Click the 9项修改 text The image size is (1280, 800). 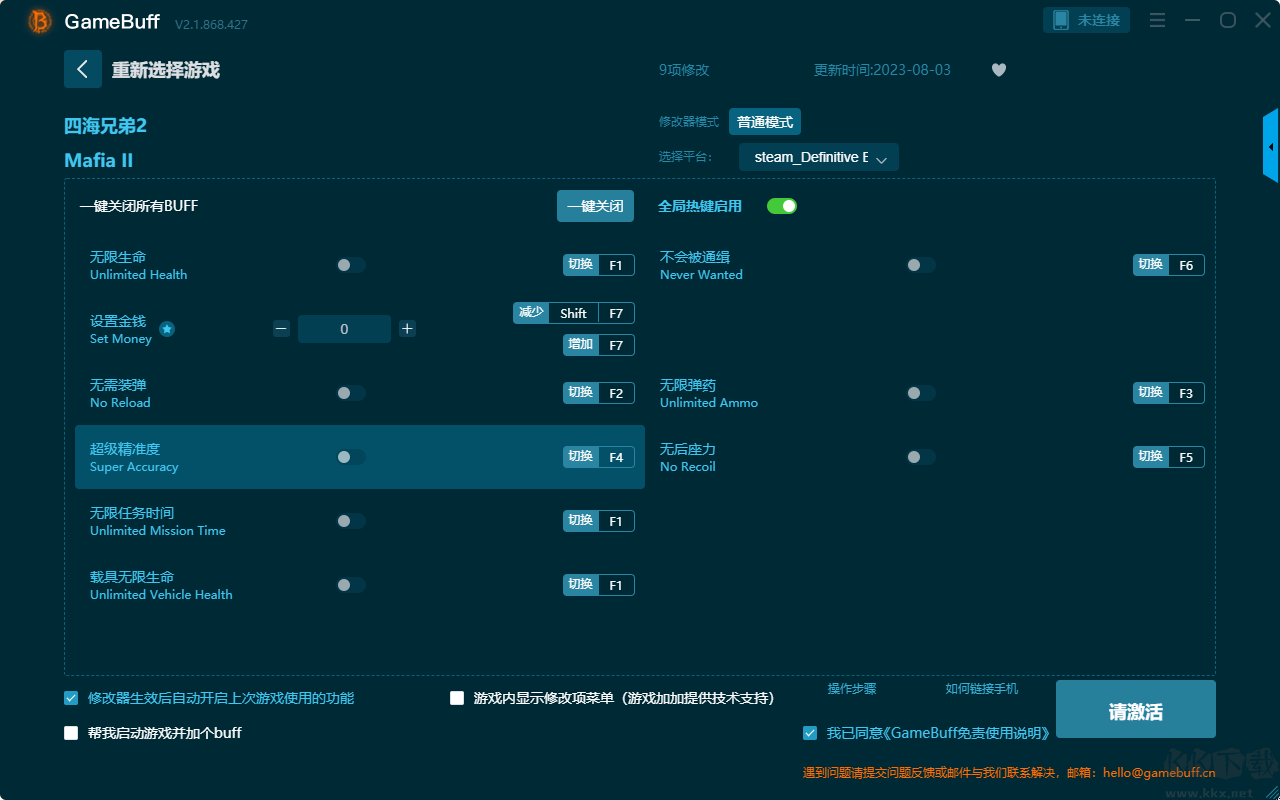[684, 70]
